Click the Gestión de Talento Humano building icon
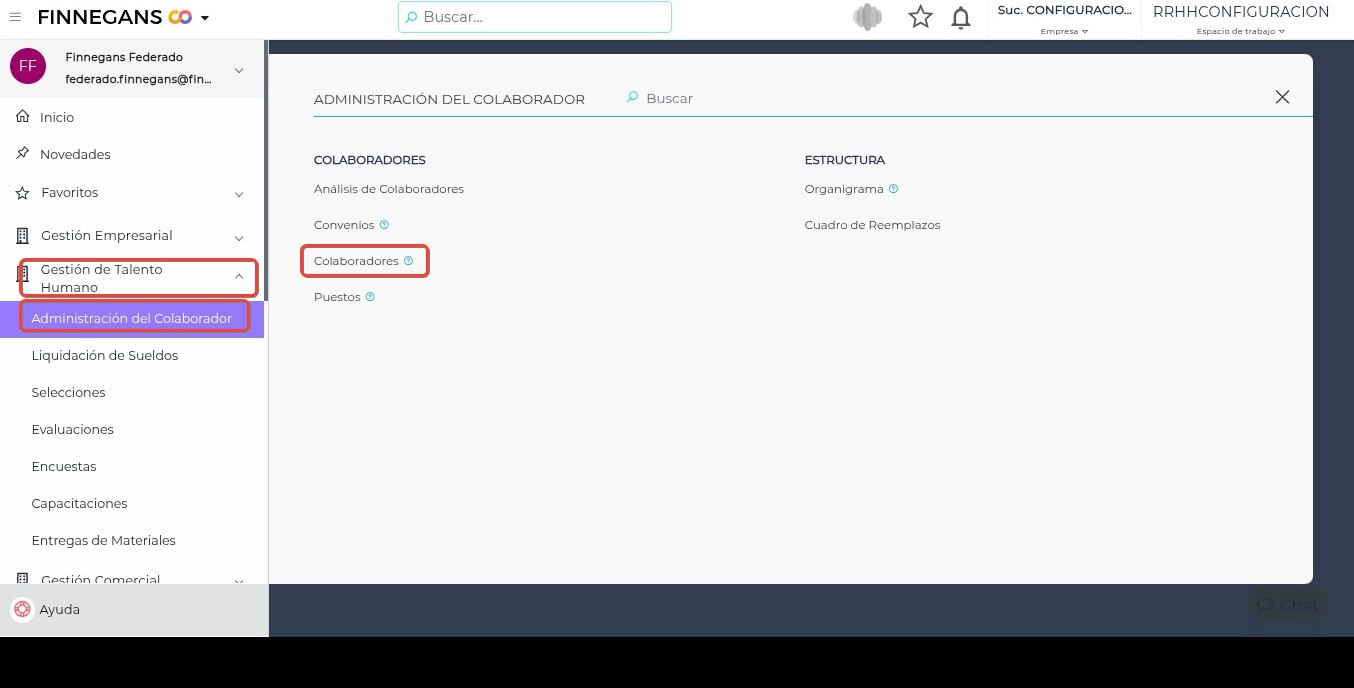The width and height of the screenshot is (1354, 688). pyautogui.click(x=23, y=276)
